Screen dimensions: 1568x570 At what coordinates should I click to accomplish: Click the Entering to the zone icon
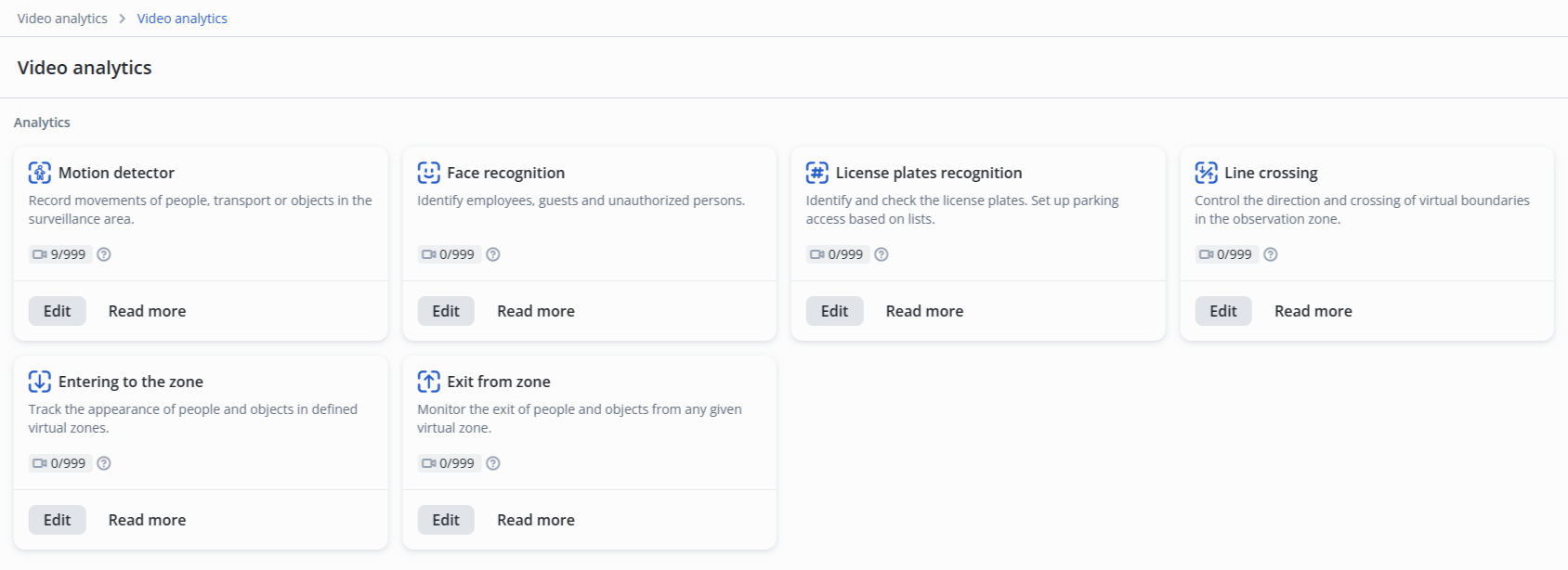pos(39,382)
